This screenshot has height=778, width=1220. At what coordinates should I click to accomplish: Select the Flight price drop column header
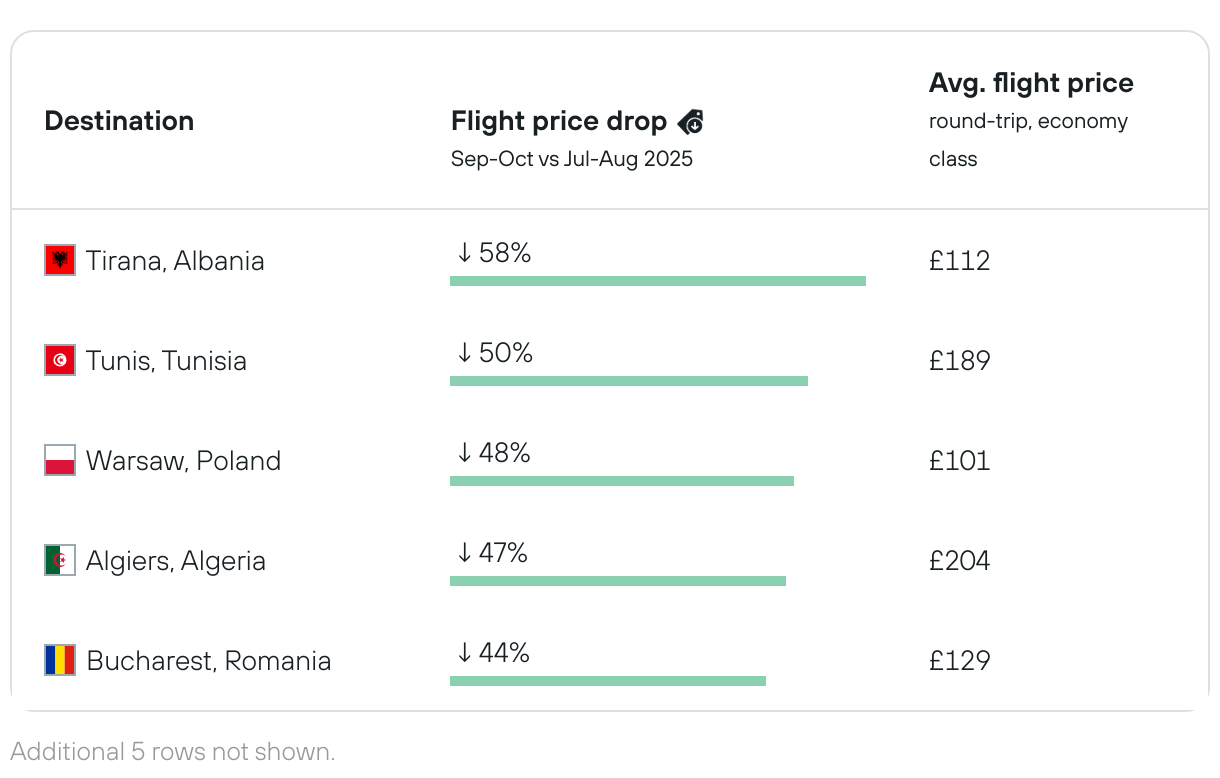pyautogui.click(x=558, y=121)
